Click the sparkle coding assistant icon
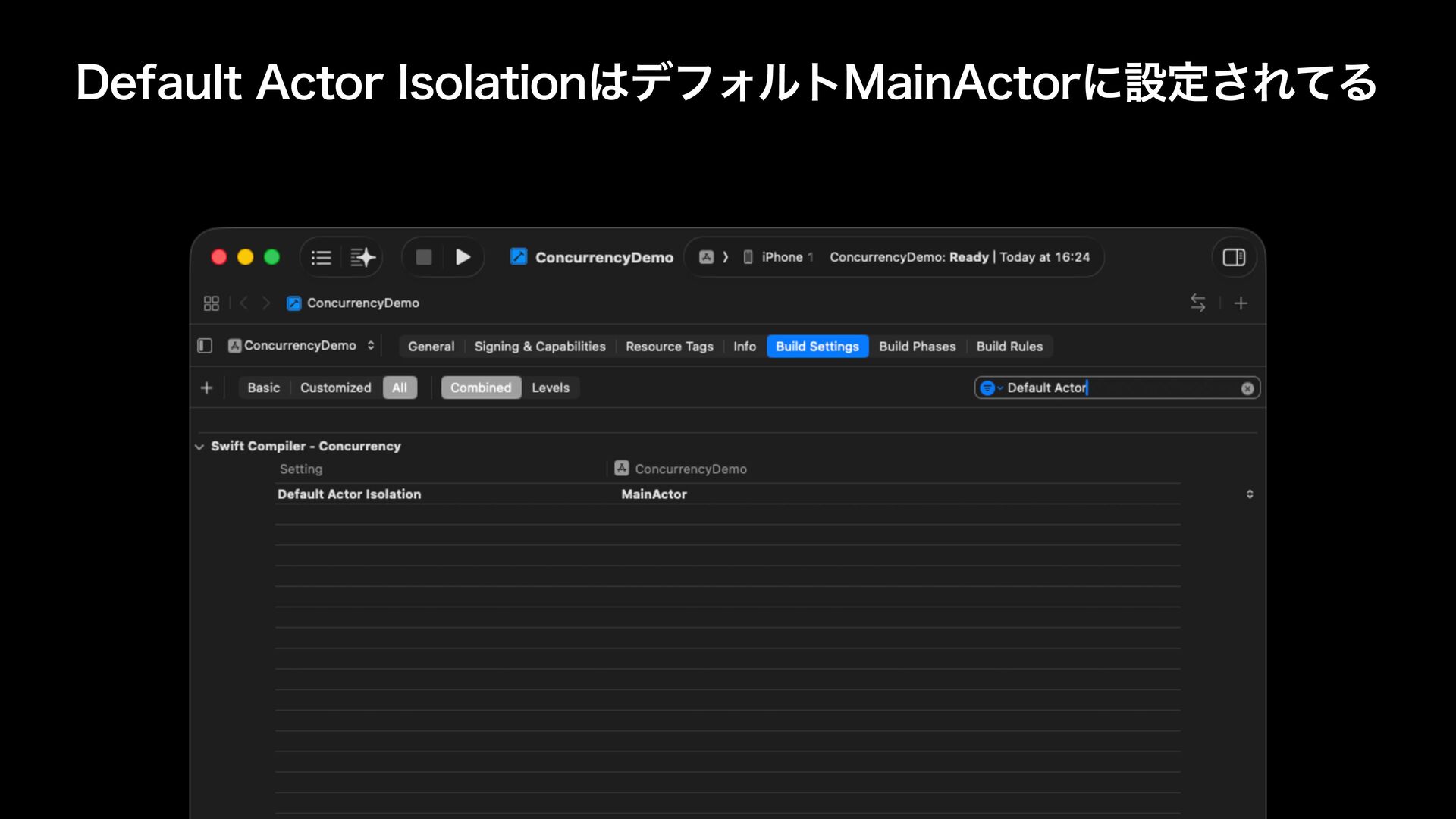Image resolution: width=1456 pixels, height=819 pixels. pos(362,258)
